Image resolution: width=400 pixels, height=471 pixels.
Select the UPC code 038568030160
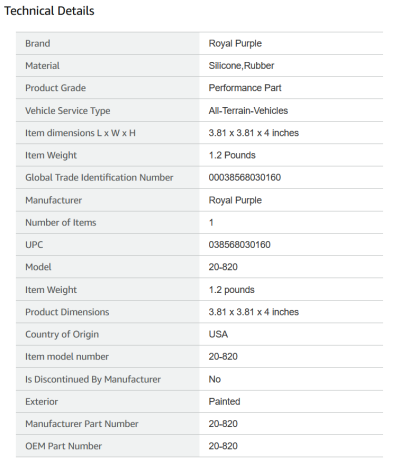(x=239, y=245)
